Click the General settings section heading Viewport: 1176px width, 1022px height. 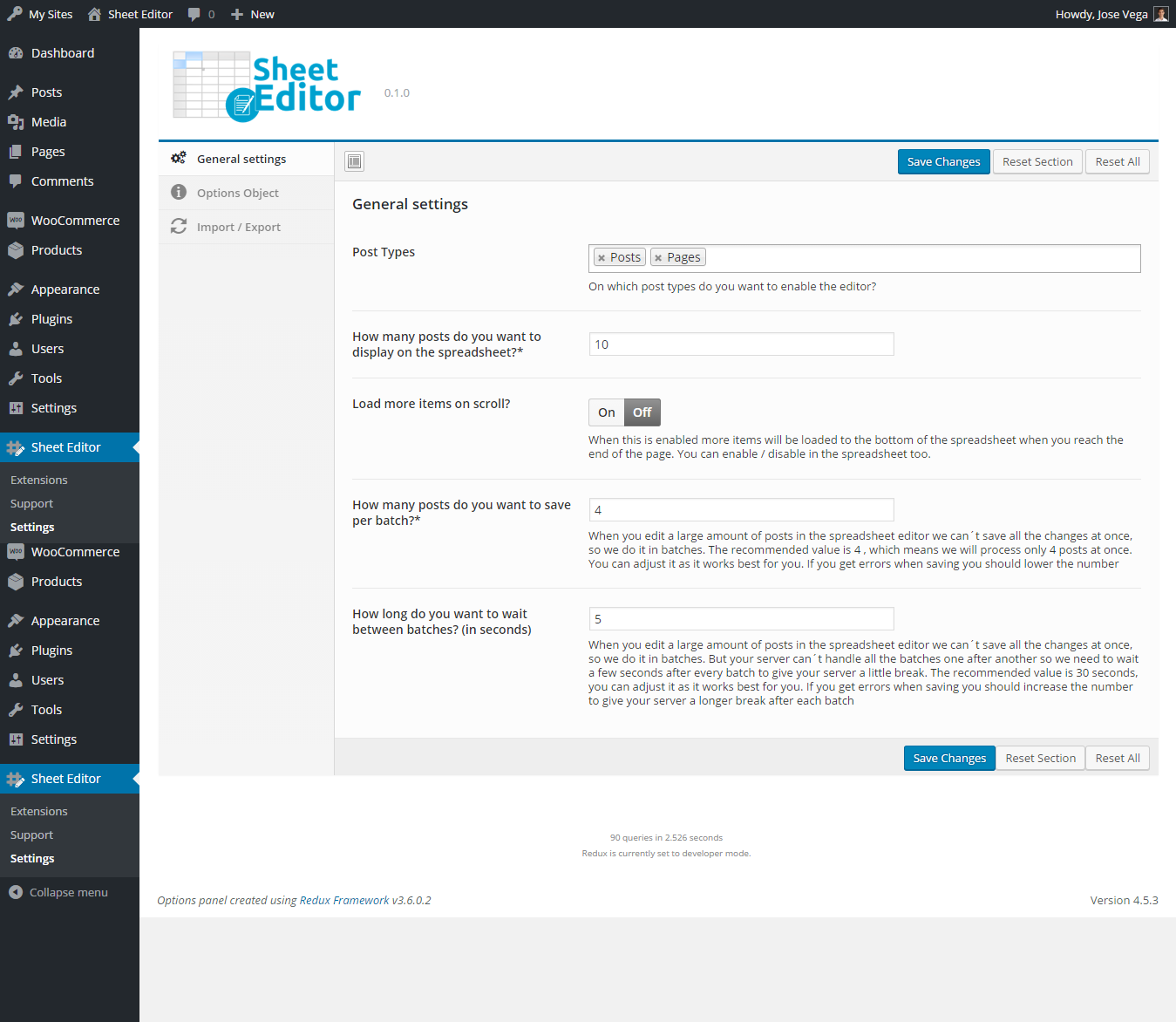point(410,204)
